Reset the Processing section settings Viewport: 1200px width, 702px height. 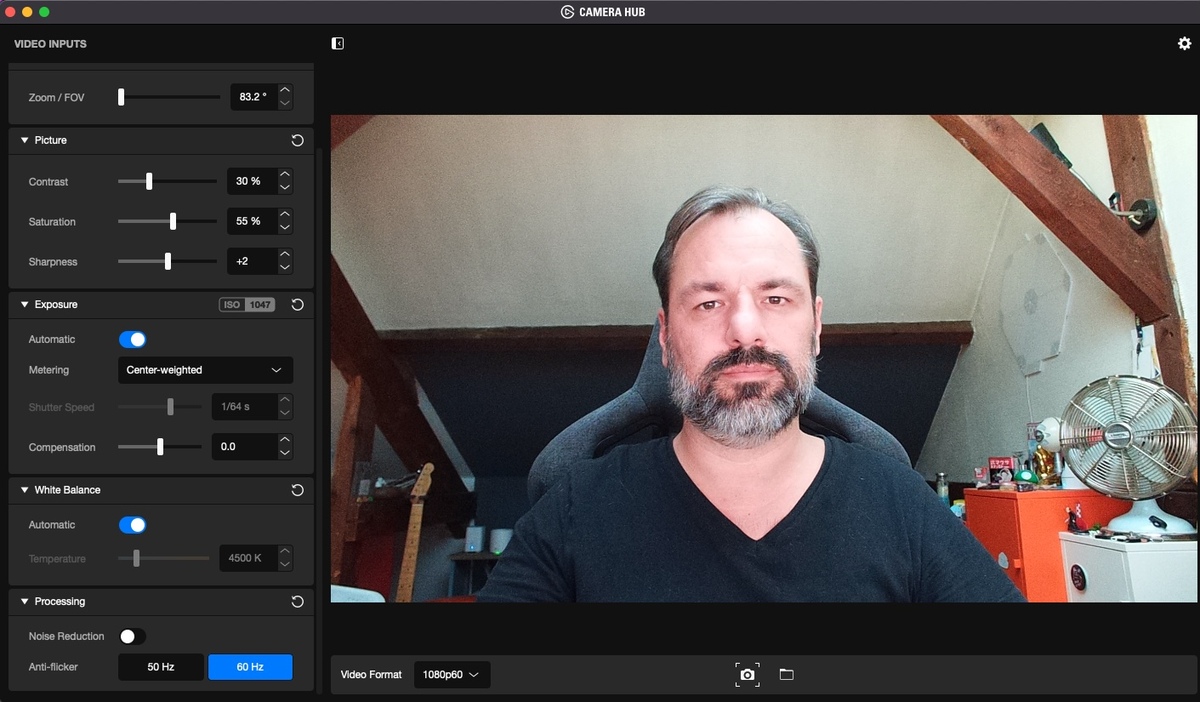(x=297, y=601)
